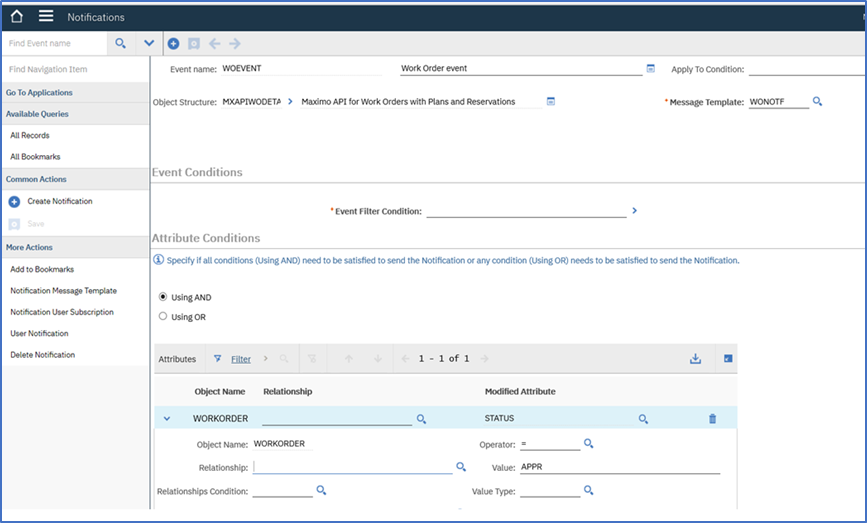Open the Relationships Condition lookup icon
This screenshot has height=523, width=867.
point(321,490)
